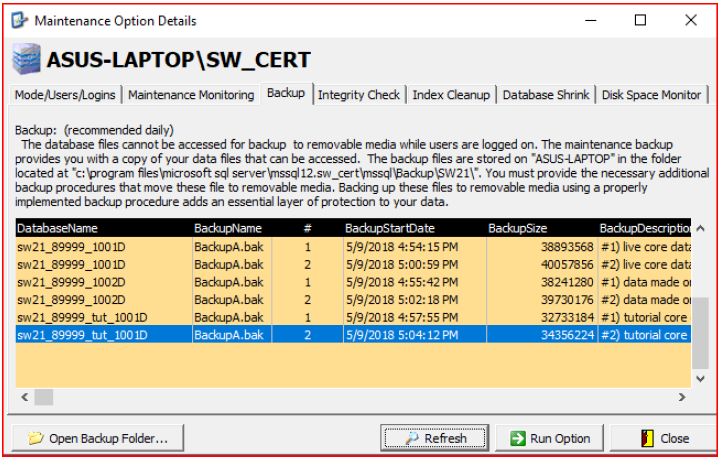Image resolution: width=720 pixels, height=460 pixels.
Task: Click '#1) data made' description cell
Action: 645,282
